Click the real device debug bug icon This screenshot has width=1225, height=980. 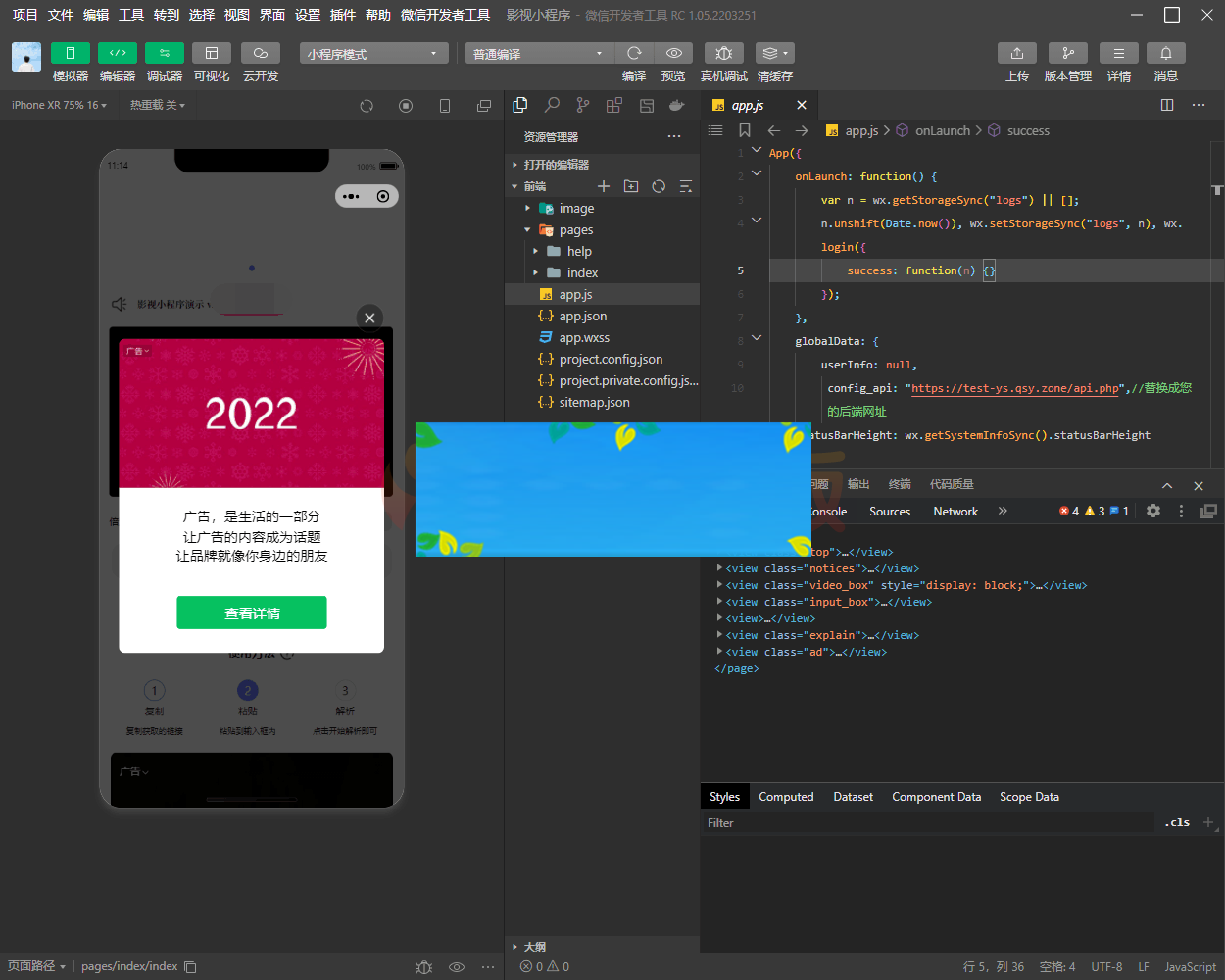click(x=723, y=53)
